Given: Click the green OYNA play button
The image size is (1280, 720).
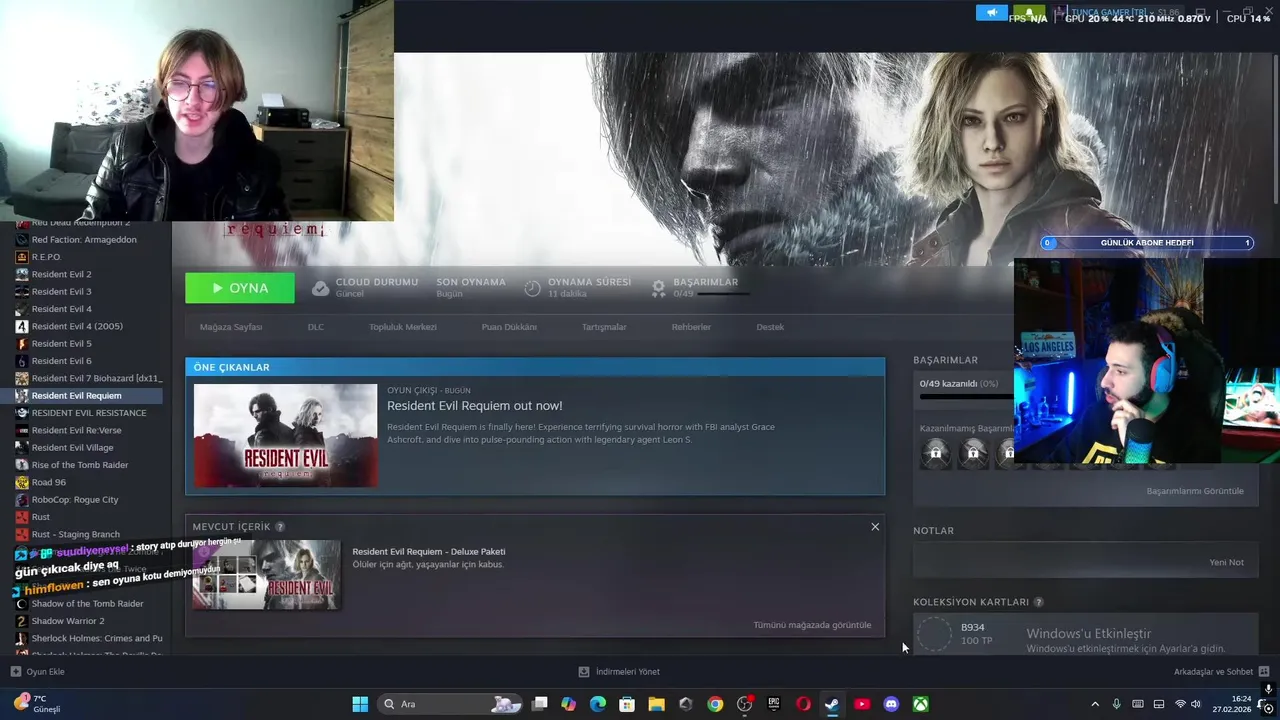Looking at the screenshot, I should click(x=240, y=288).
